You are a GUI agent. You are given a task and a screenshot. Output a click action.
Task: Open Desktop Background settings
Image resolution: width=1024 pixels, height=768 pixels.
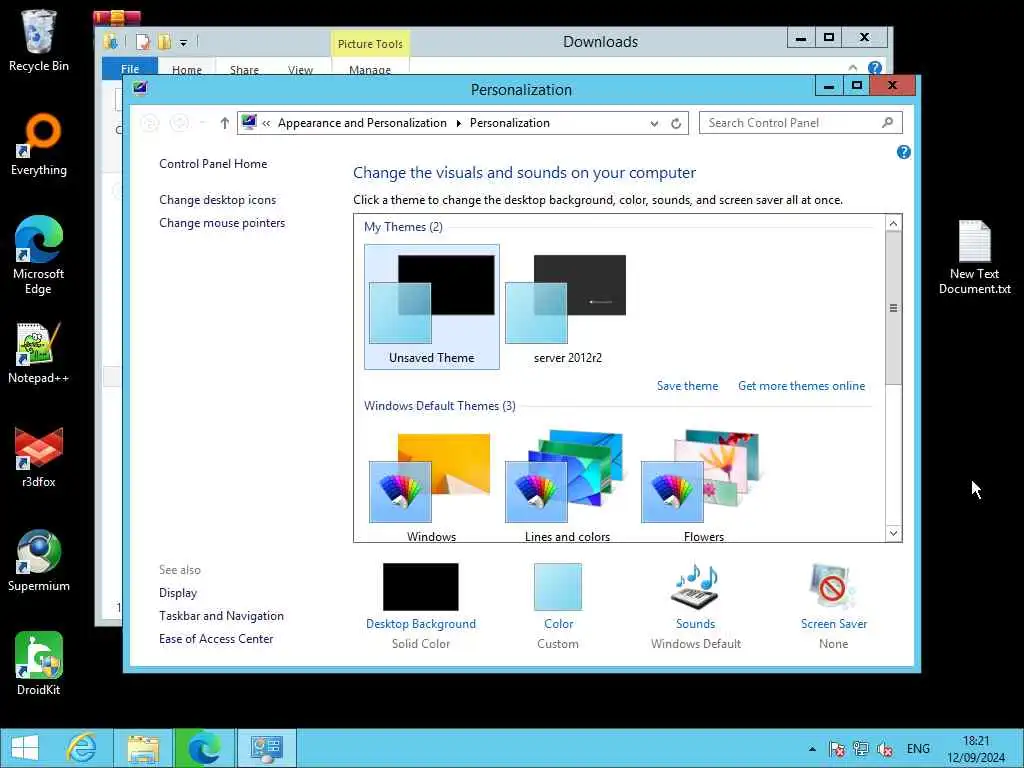click(421, 587)
